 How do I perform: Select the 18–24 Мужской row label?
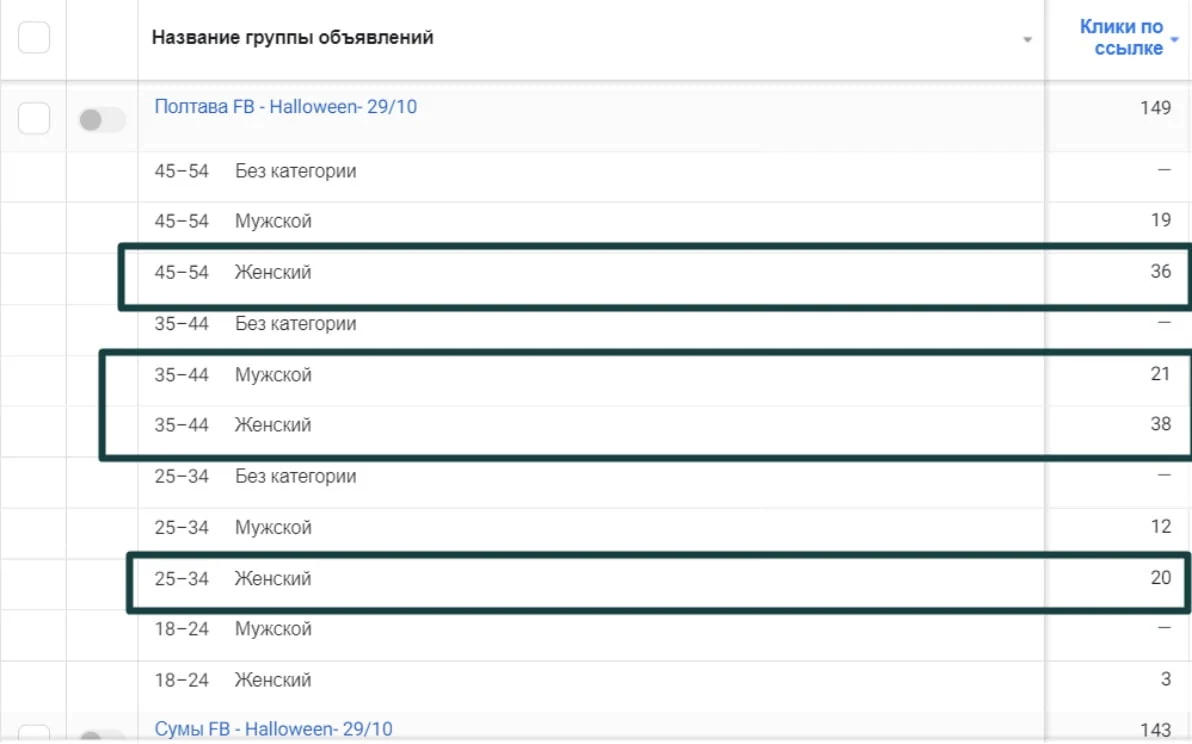pyautogui.click(x=233, y=629)
